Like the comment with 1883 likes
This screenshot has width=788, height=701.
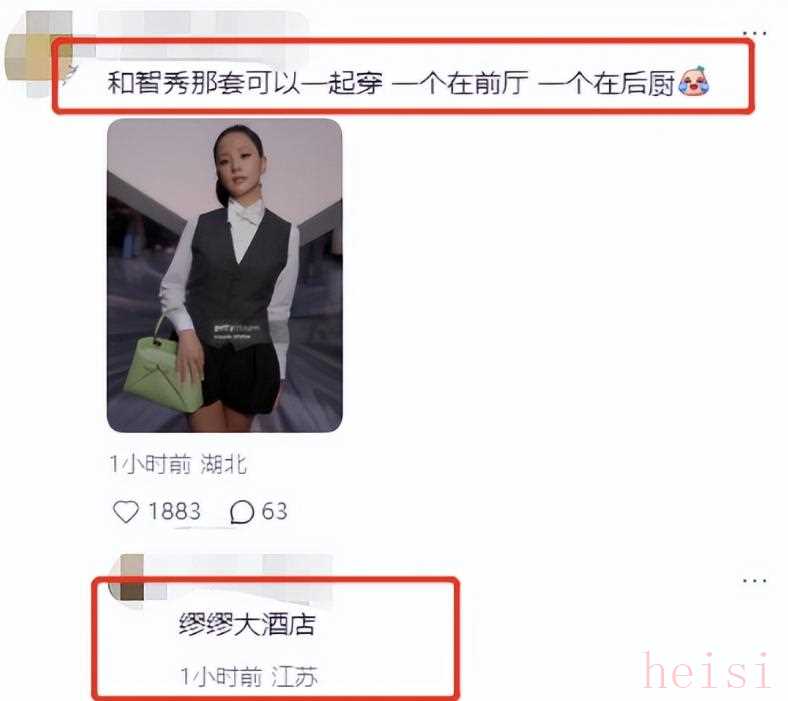pyautogui.click(x=126, y=512)
